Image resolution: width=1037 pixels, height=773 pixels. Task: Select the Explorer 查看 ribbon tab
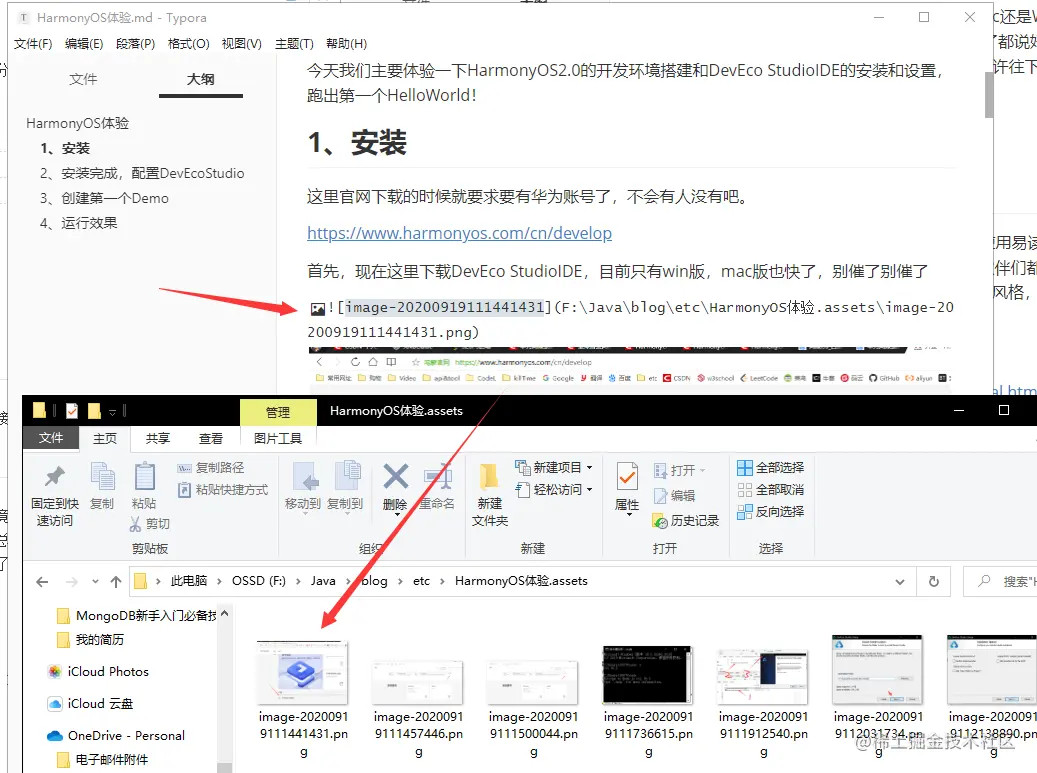(211, 438)
